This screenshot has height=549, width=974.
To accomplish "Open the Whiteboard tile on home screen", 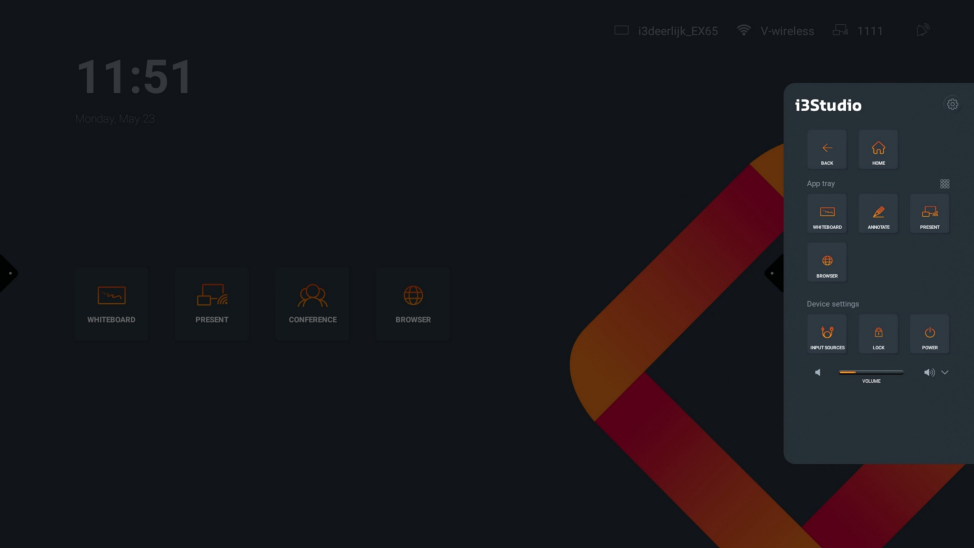I will coord(111,304).
